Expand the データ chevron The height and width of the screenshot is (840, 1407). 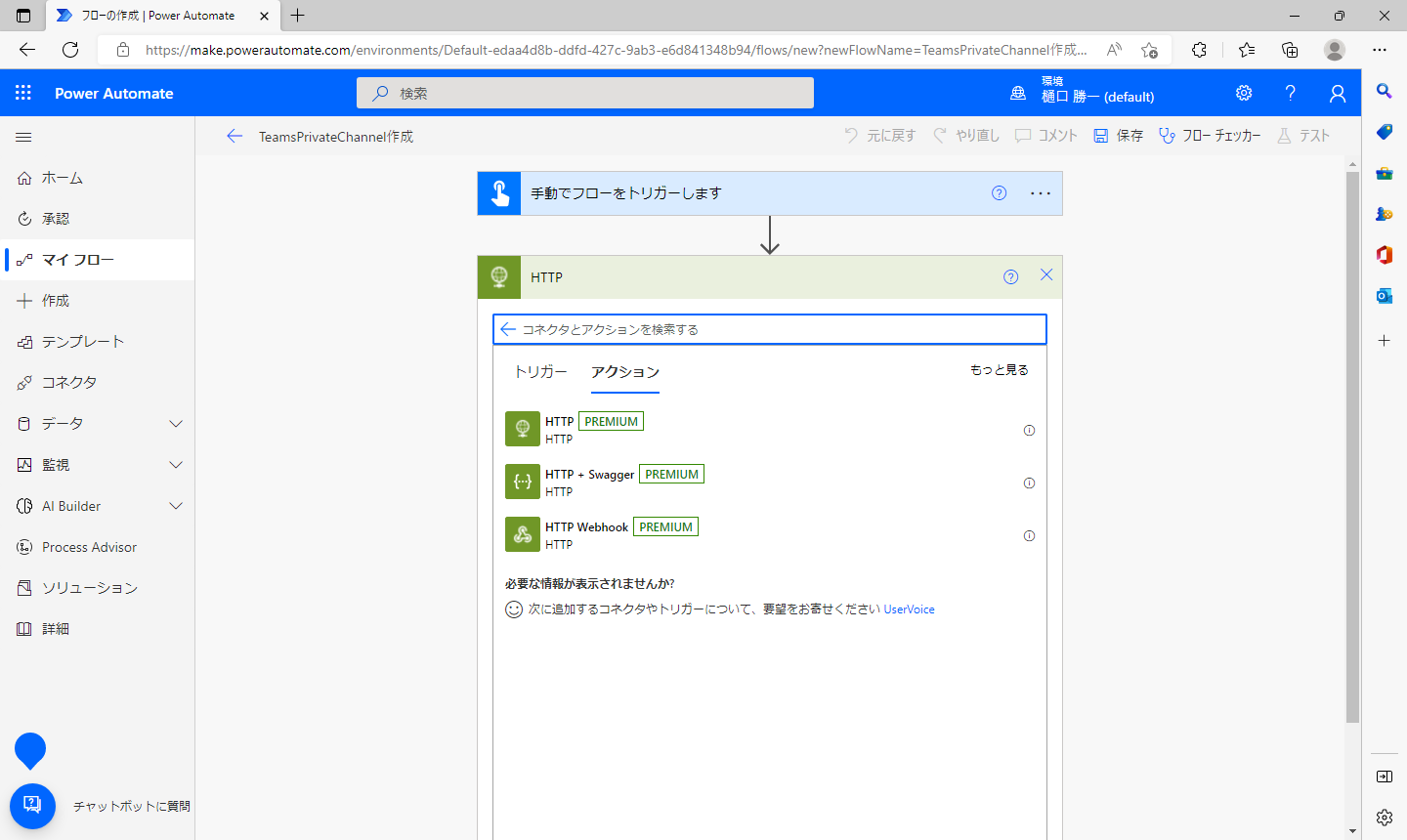click(x=176, y=424)
